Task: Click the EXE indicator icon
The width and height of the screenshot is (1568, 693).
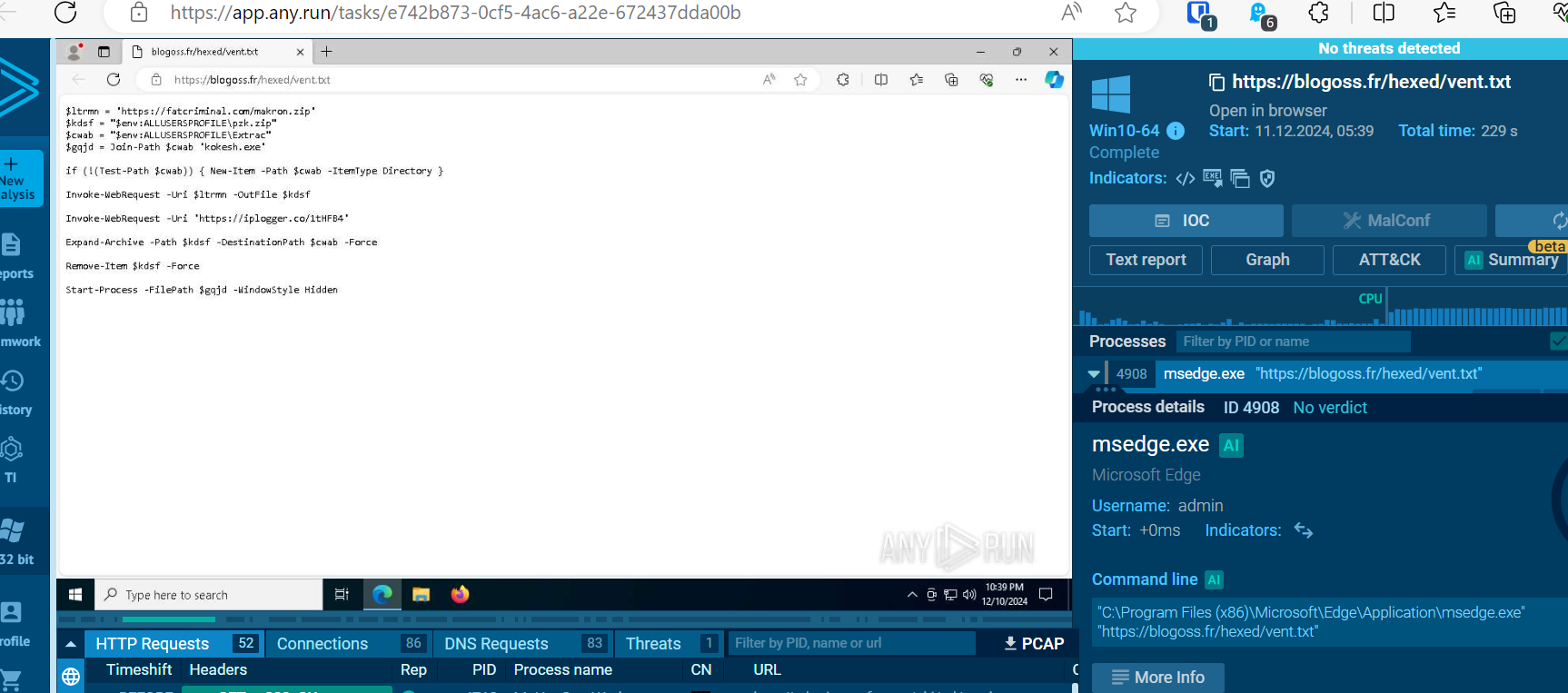Action: click(x=1213, y=178)
